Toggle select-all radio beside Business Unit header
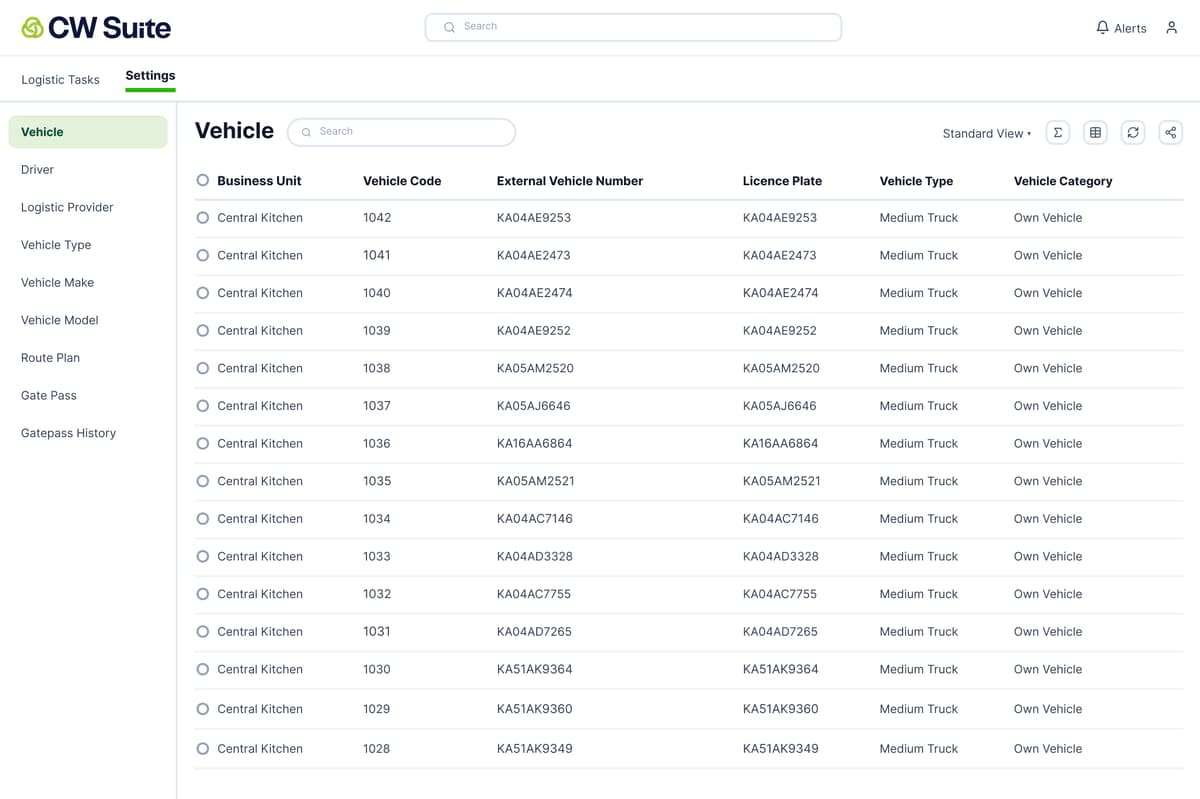This screenshot has height=799, width=1200. pyautogui.click(x=203, y=181)
